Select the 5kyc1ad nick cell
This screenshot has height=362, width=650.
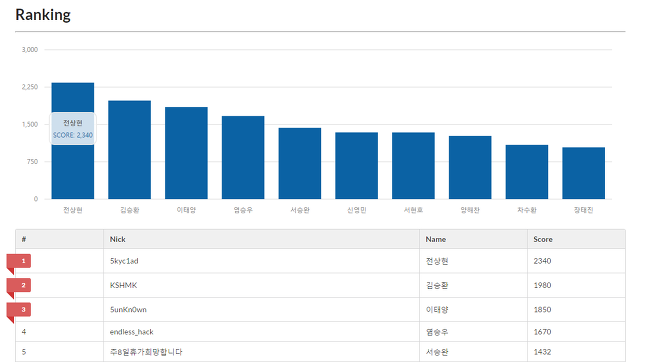[x=262, y=261]
